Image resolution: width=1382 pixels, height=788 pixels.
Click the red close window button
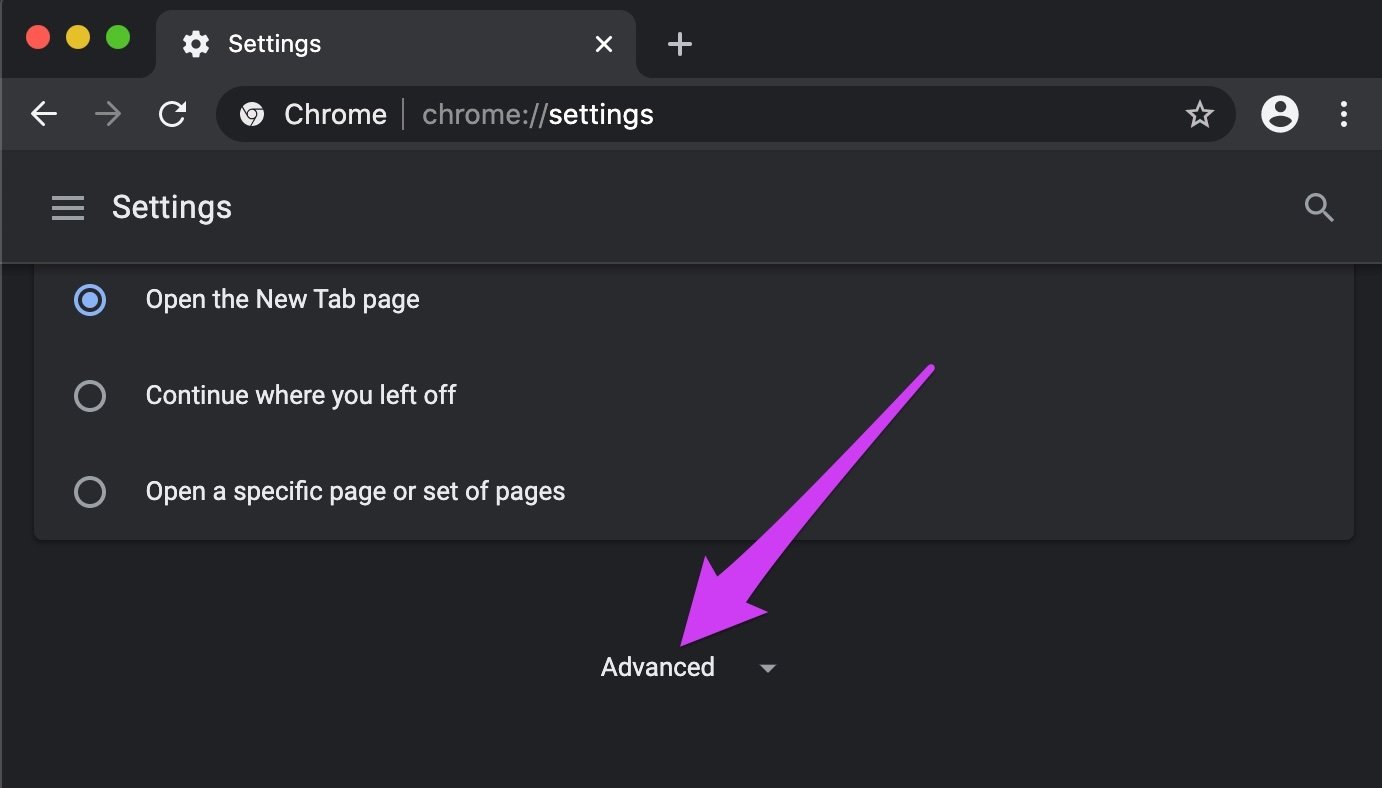point(38,37)
